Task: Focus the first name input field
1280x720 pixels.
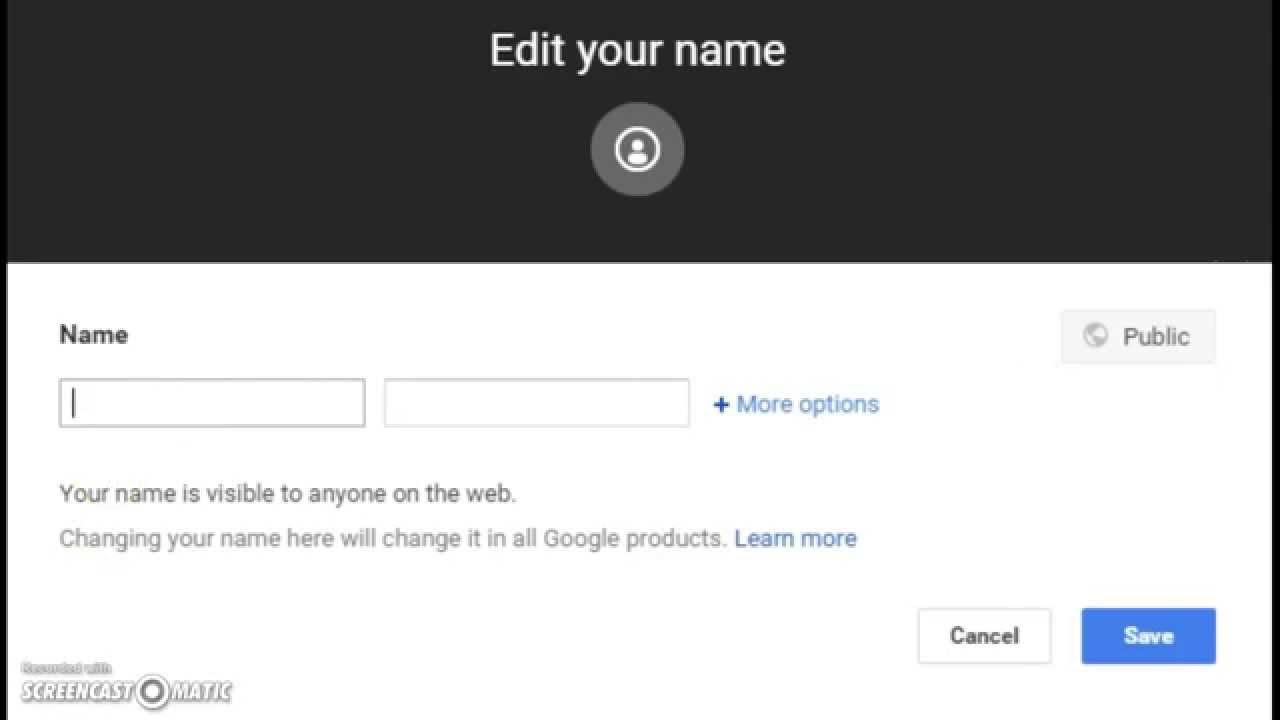Action: click(212, 403)
